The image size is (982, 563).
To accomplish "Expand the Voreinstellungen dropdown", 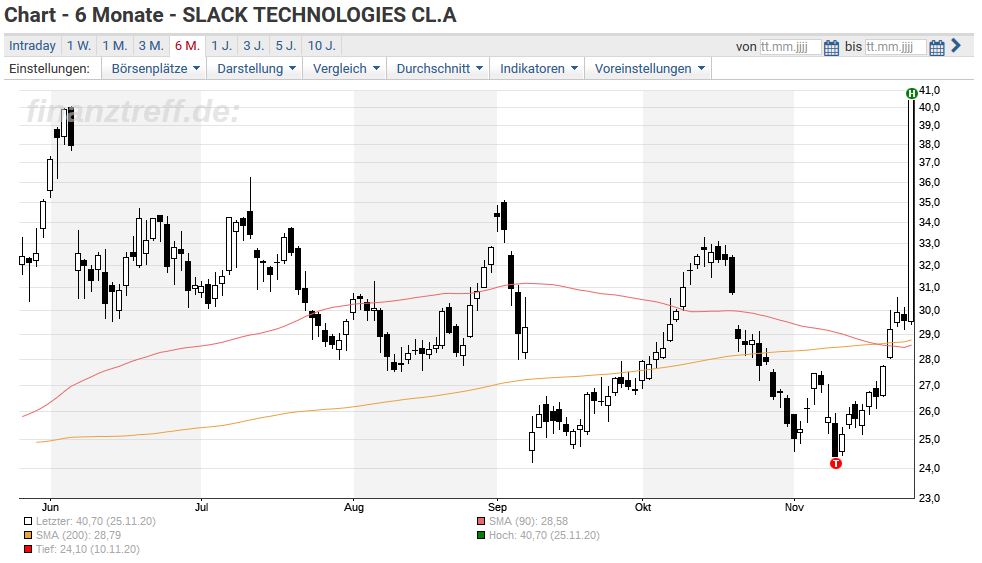I will click(x=649, y=69).
